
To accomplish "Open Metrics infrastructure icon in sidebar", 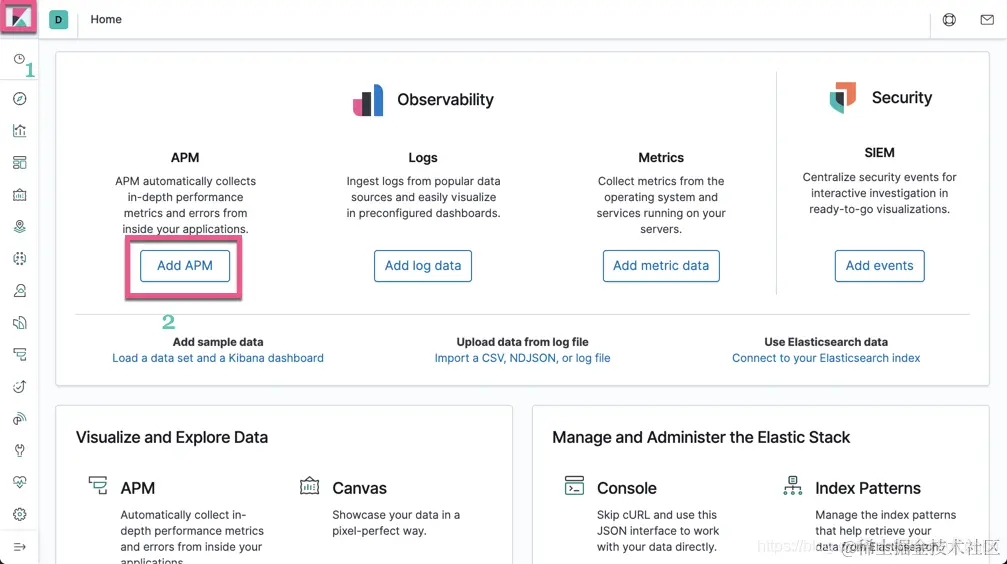I will click(19, 290).
